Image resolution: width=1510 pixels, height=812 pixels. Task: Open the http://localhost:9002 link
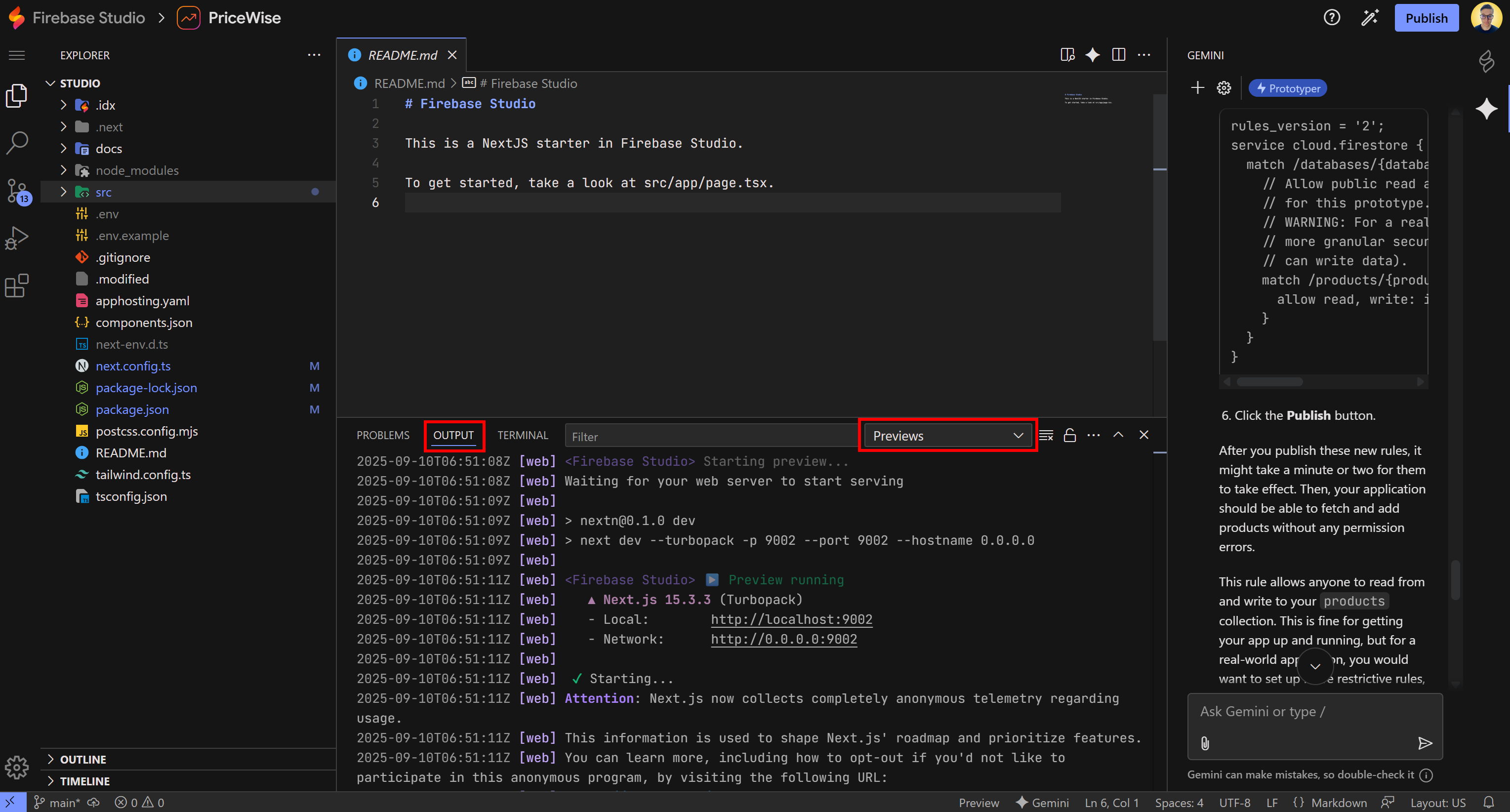click(791, 619)
